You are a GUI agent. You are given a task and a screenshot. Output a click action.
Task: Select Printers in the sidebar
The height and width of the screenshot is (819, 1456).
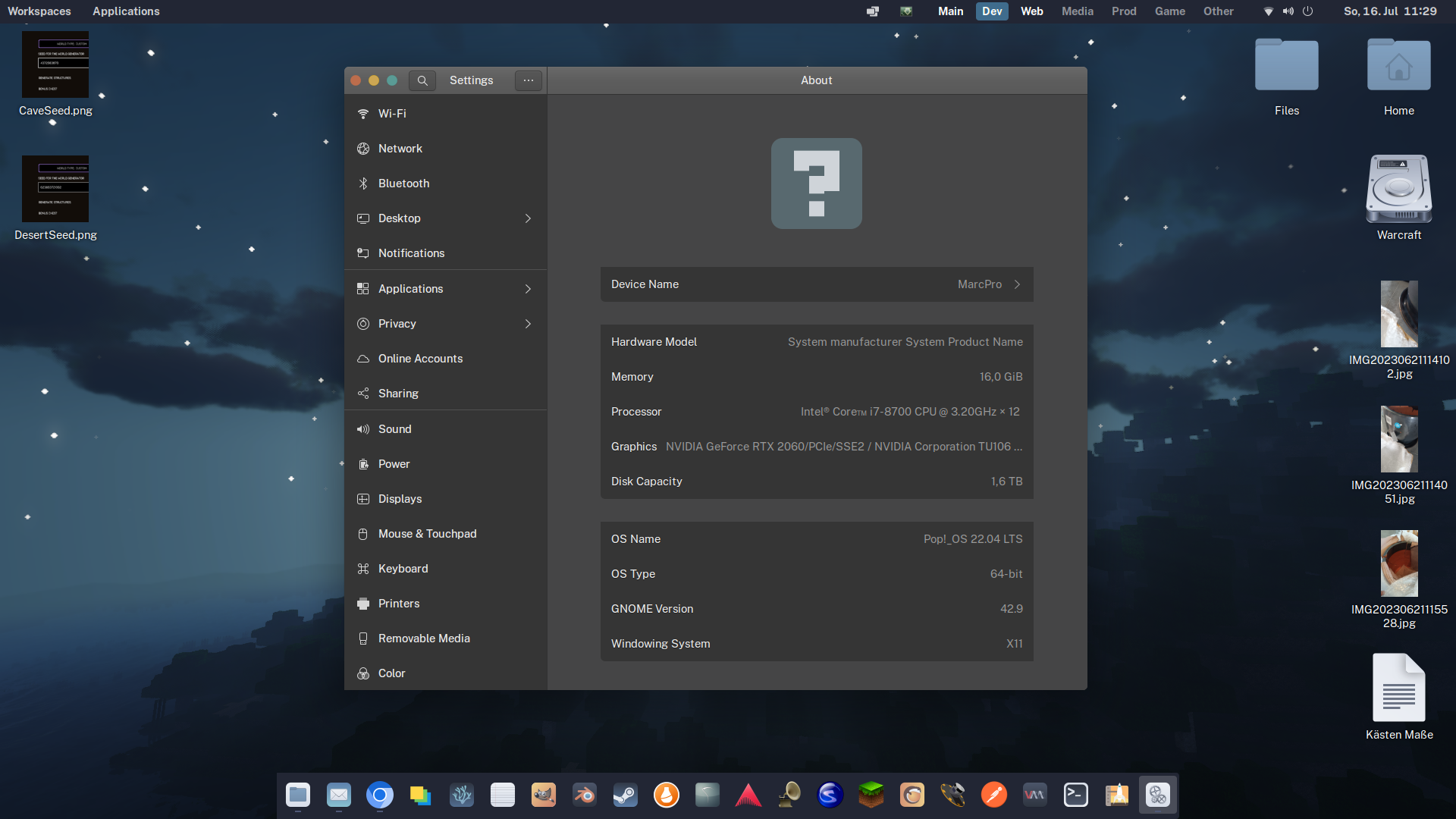(x=398, y=604)
